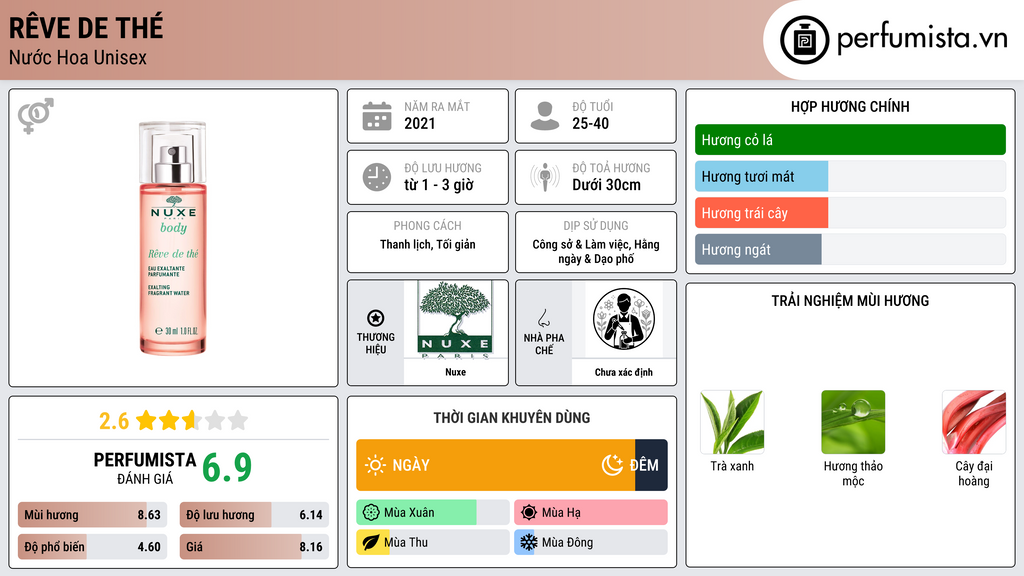This screenshot has width=1024, height=576.
Task: Click the sun icon for Mùa Hạ
Action: (529, 513)
